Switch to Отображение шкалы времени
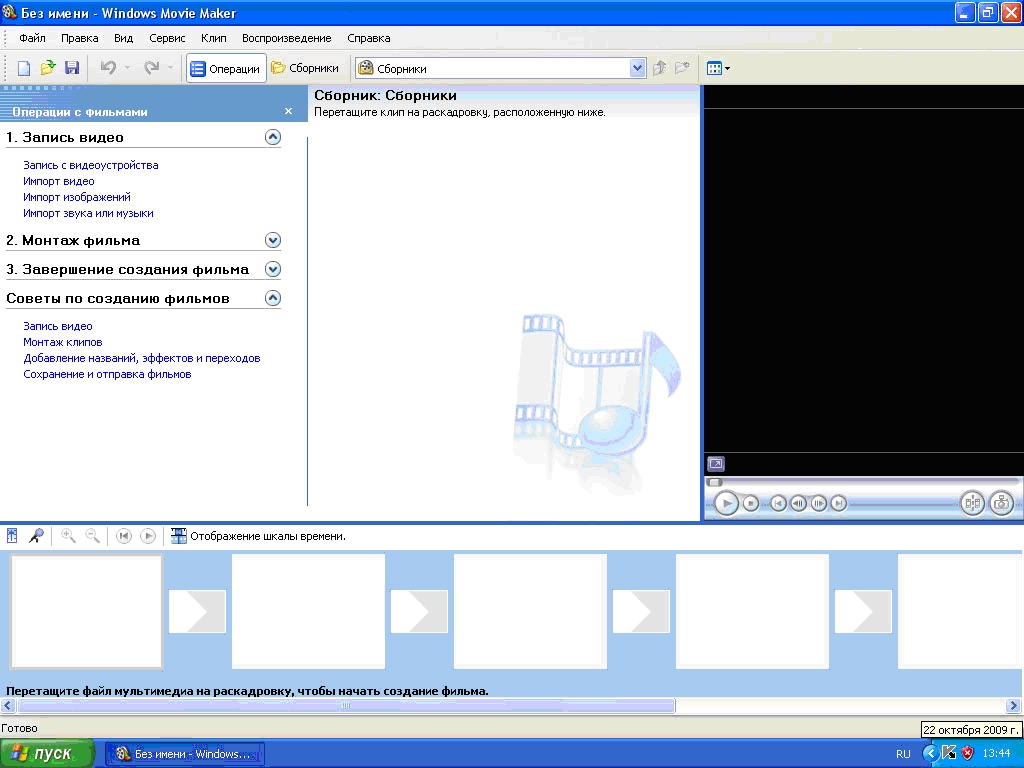 click(258, 536)
